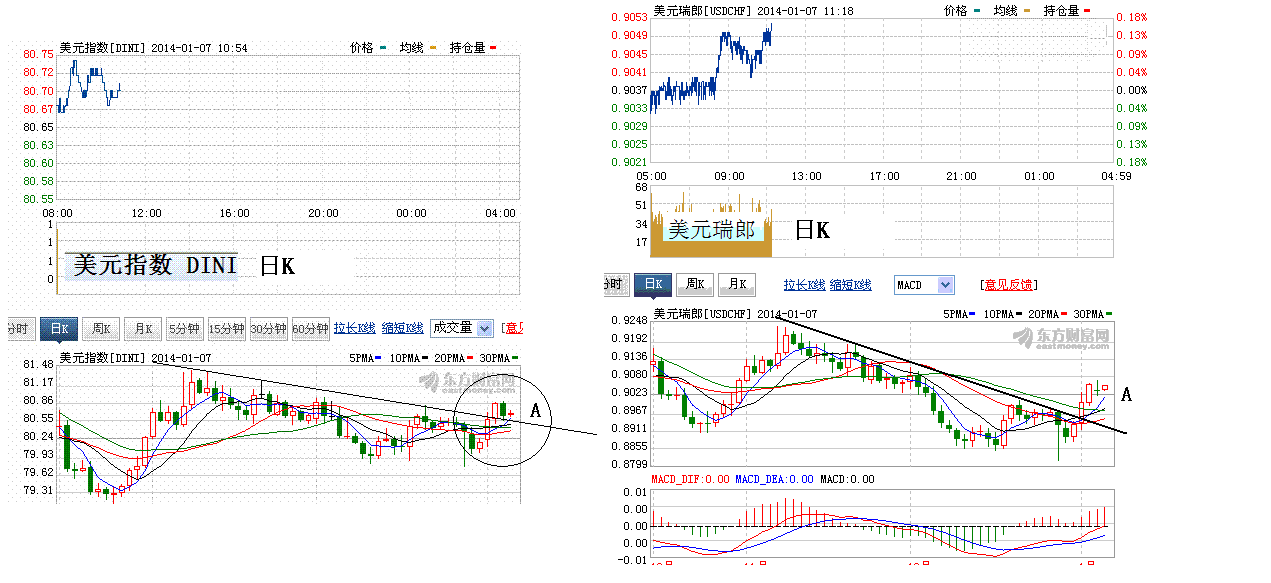Click 缩短K线 link beside the MACD dropdown
The image size is (1271, 583).
(x=851, y=285)
